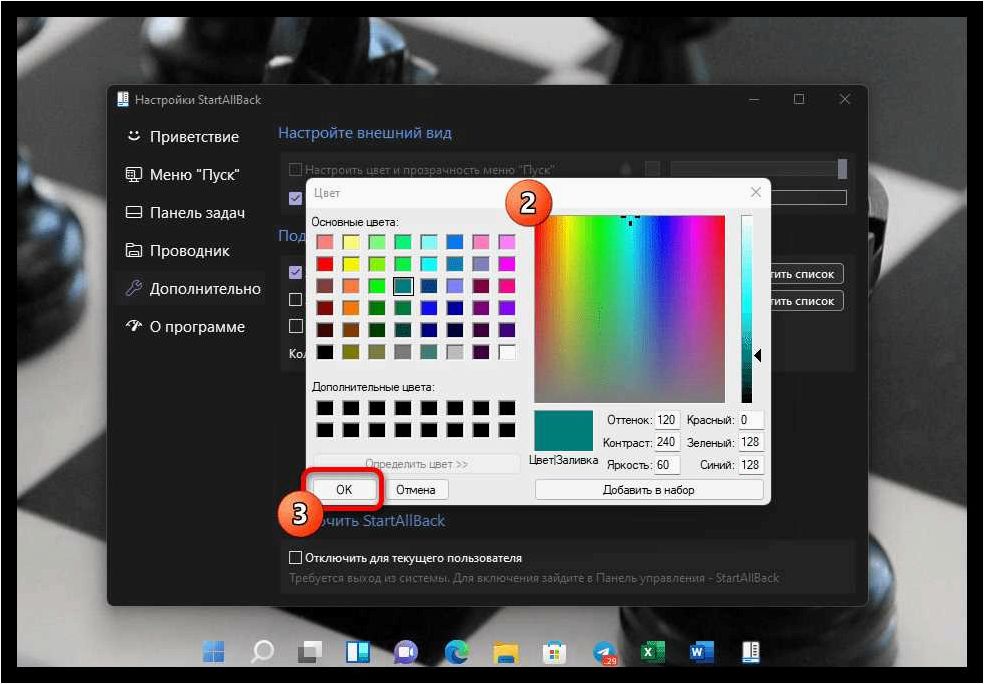Click the vertical brightness gradient bar
This screenshot has width=984, height=684.
click(746, 309)
